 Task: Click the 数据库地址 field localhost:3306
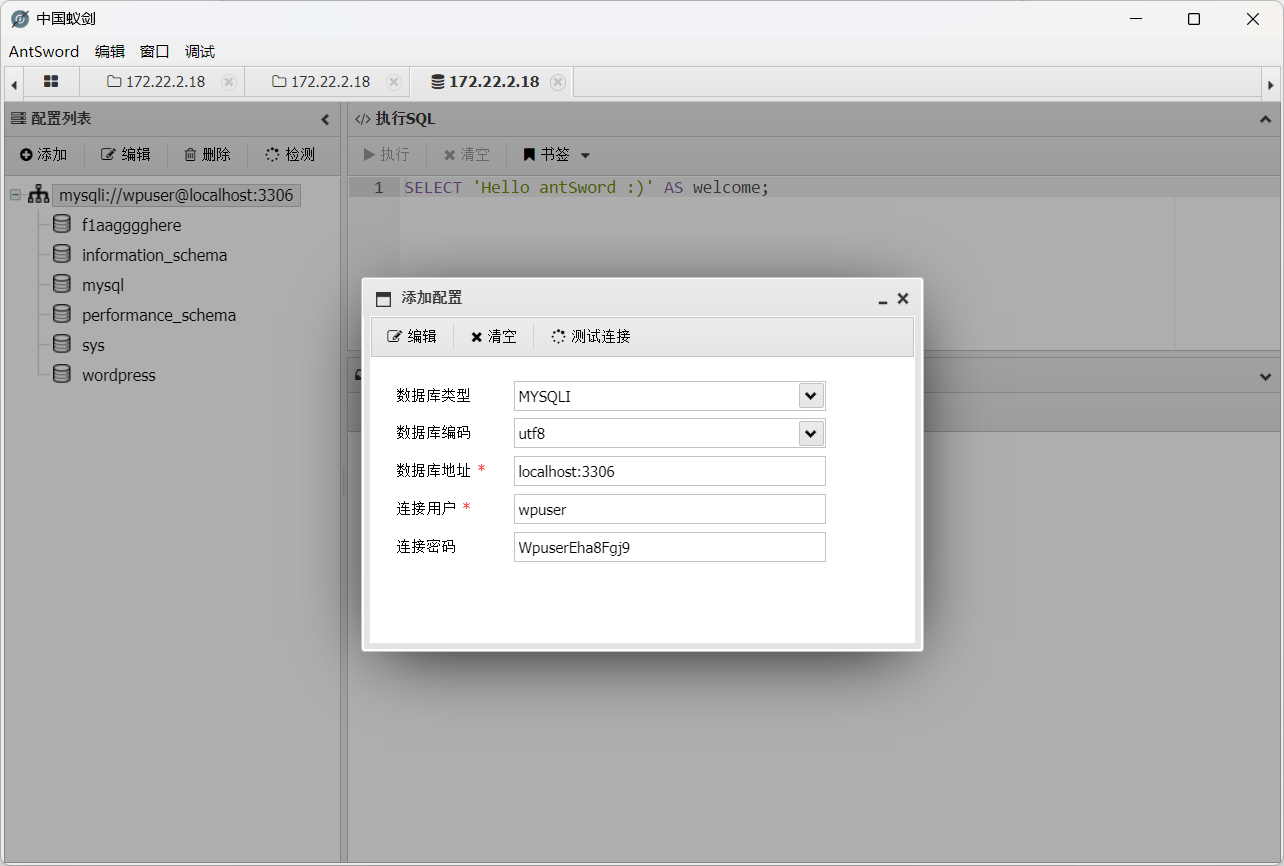(670, 471)
